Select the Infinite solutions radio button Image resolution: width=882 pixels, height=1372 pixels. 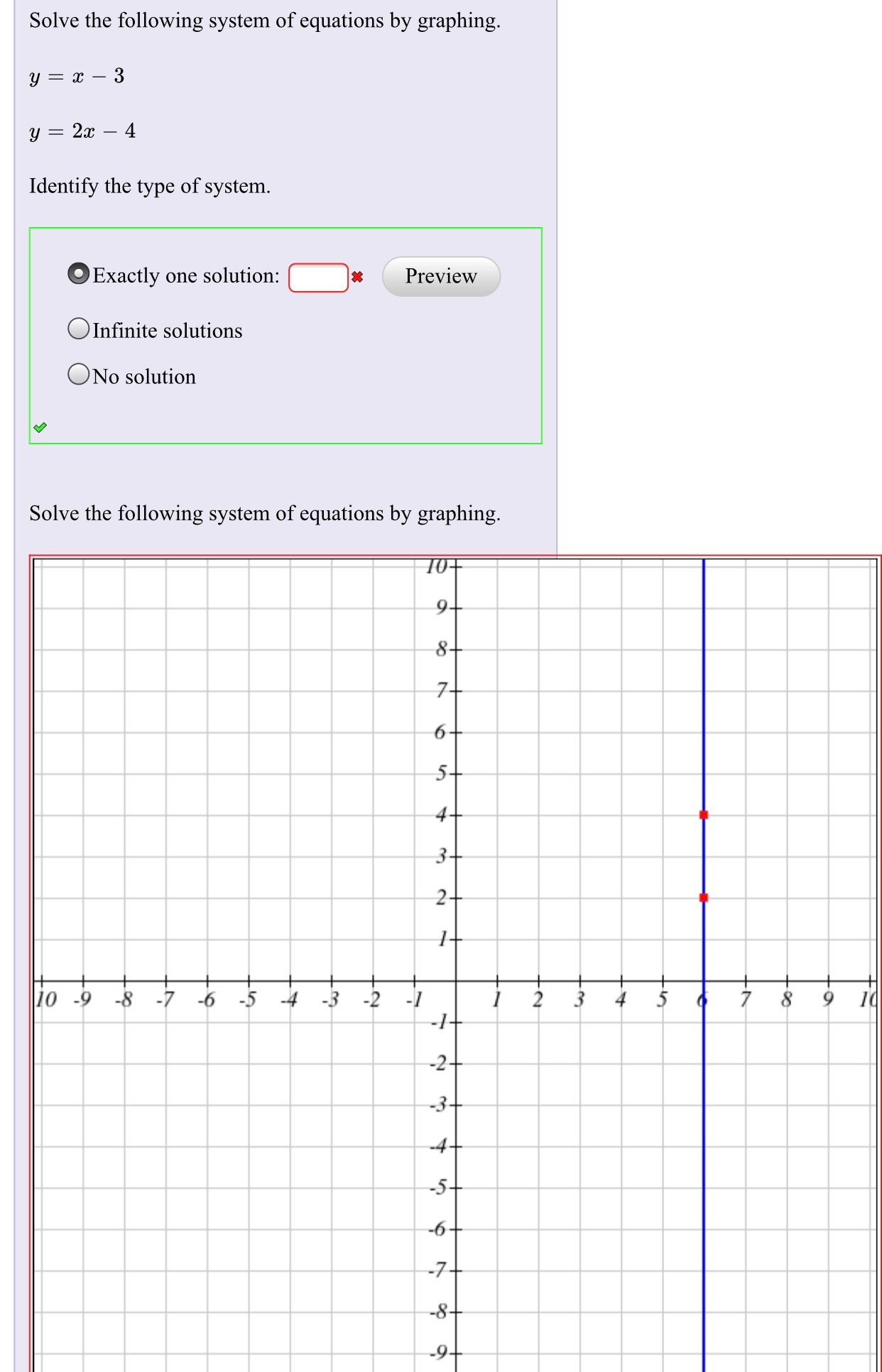78,328
